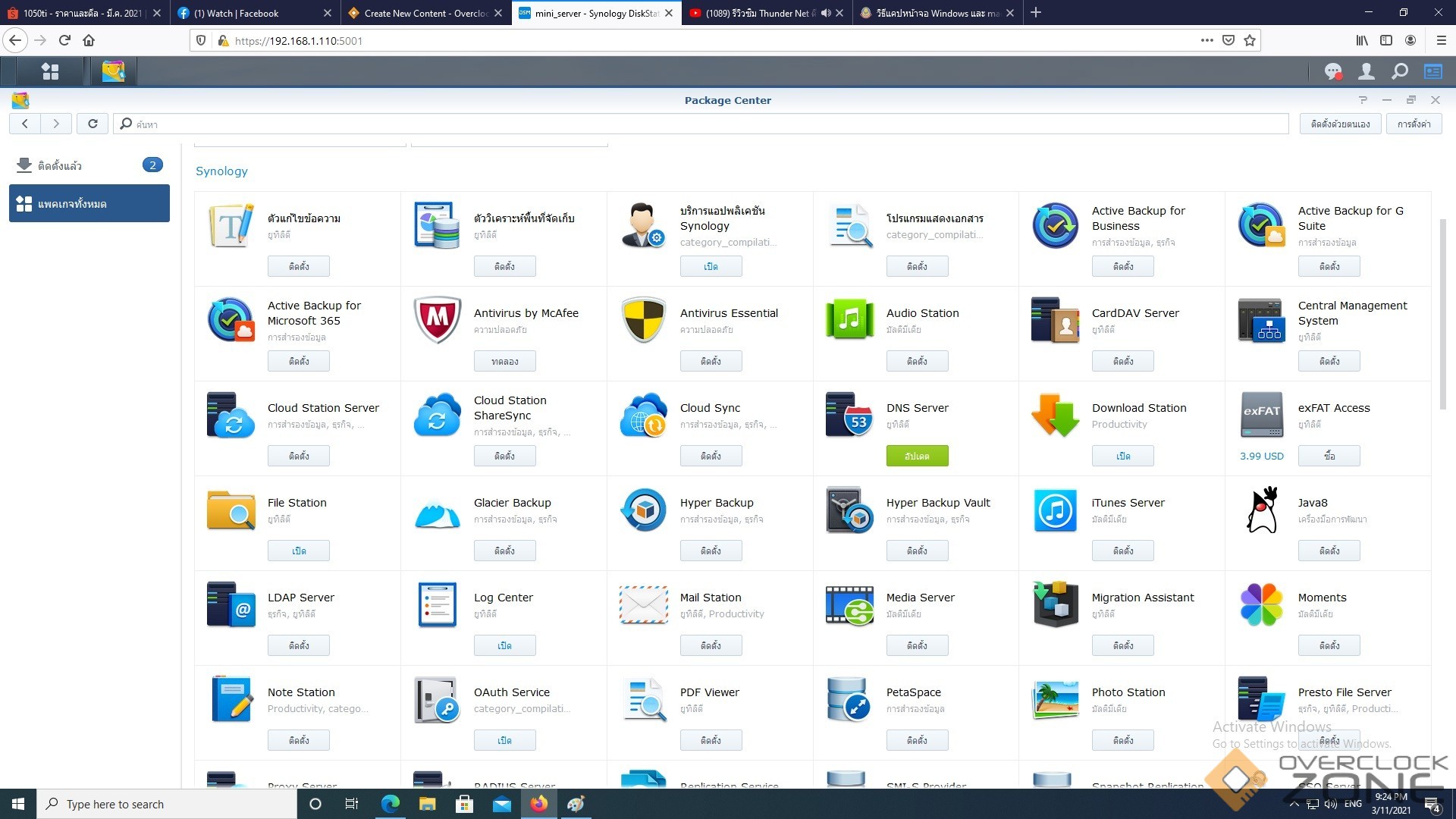Click the green DNS Server update button
The width and height of the screenshot is (1456, 819).
coord(916,456)
